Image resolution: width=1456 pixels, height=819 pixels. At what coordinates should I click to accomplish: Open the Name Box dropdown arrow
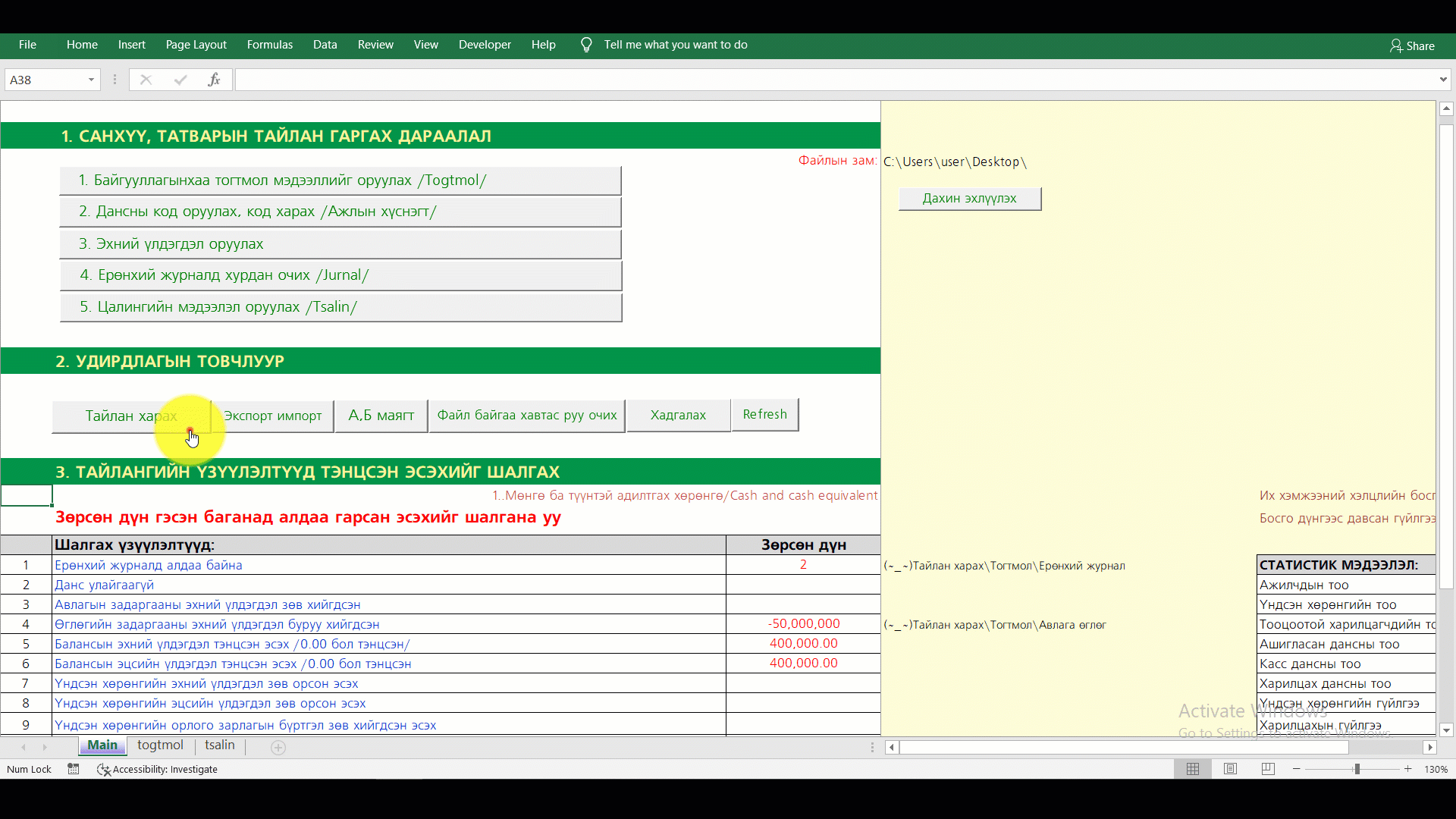tap(91, 80)
